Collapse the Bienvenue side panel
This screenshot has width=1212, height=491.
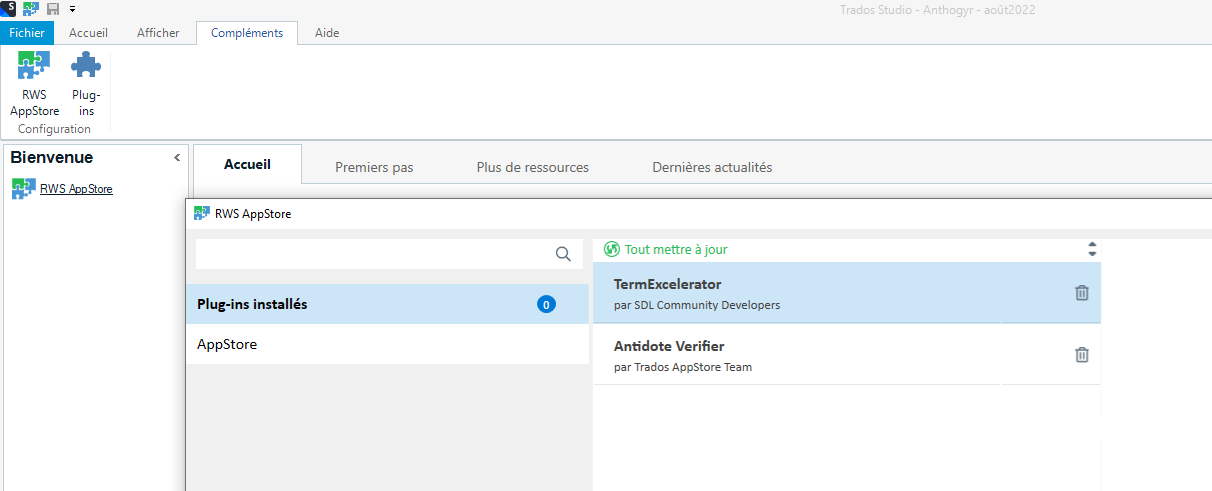click(x=177, y=157)
